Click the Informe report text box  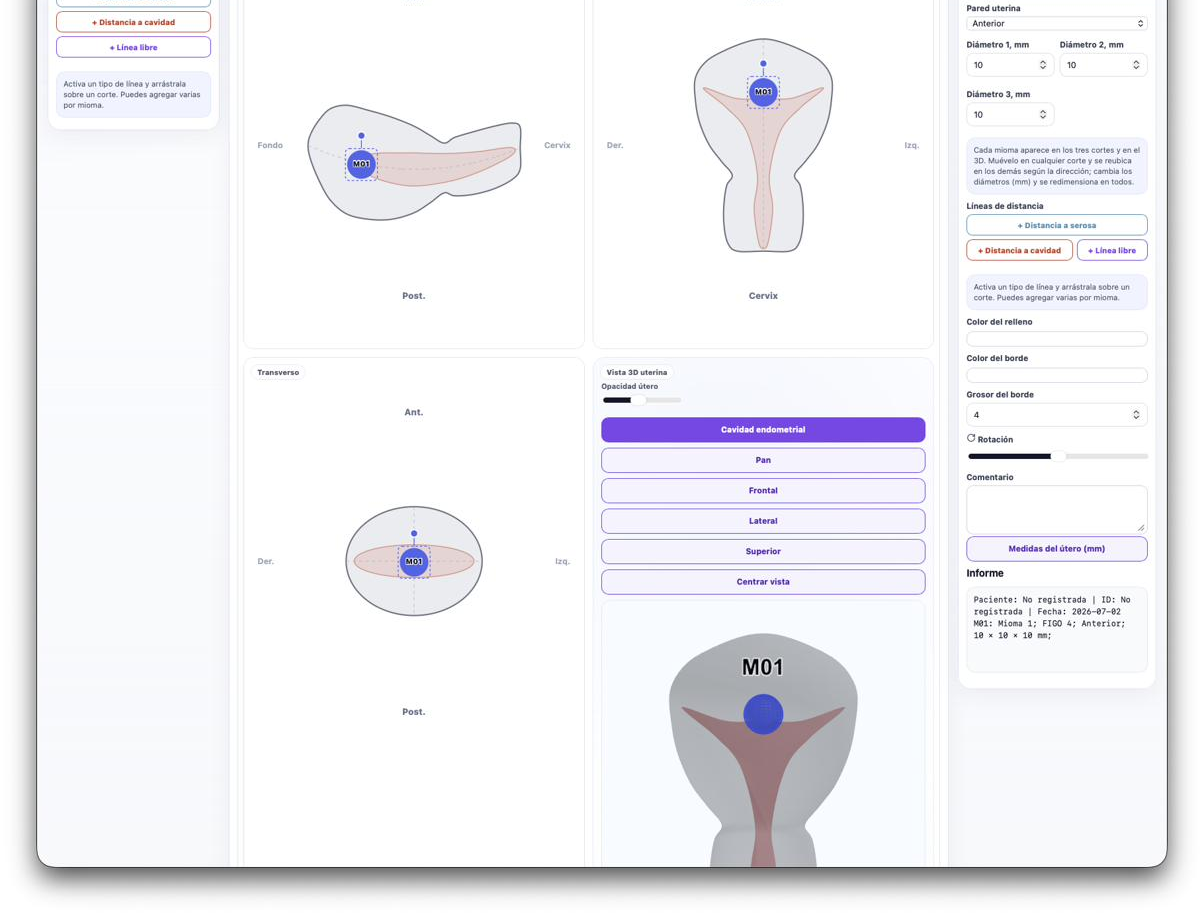(1056, 629)
